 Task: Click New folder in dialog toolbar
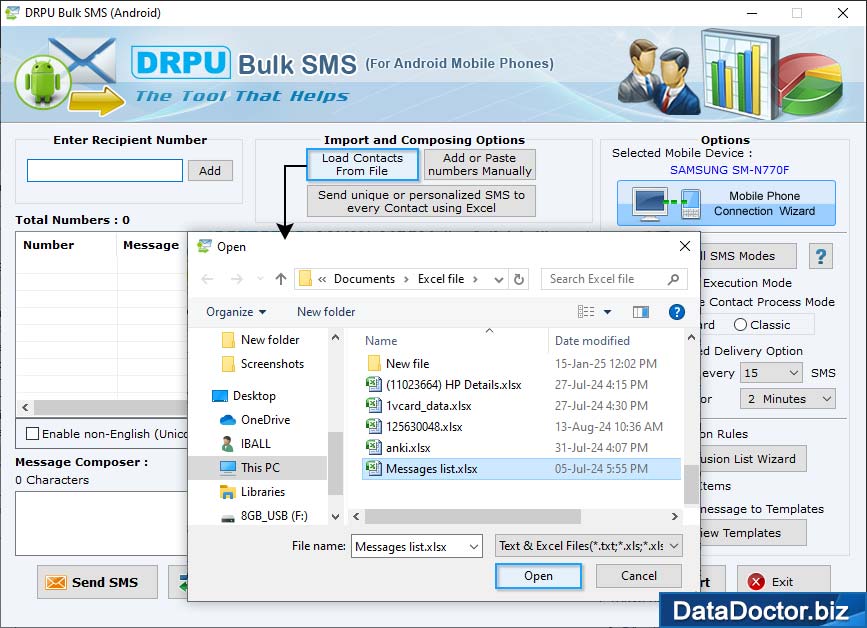[x=326, y=312]
